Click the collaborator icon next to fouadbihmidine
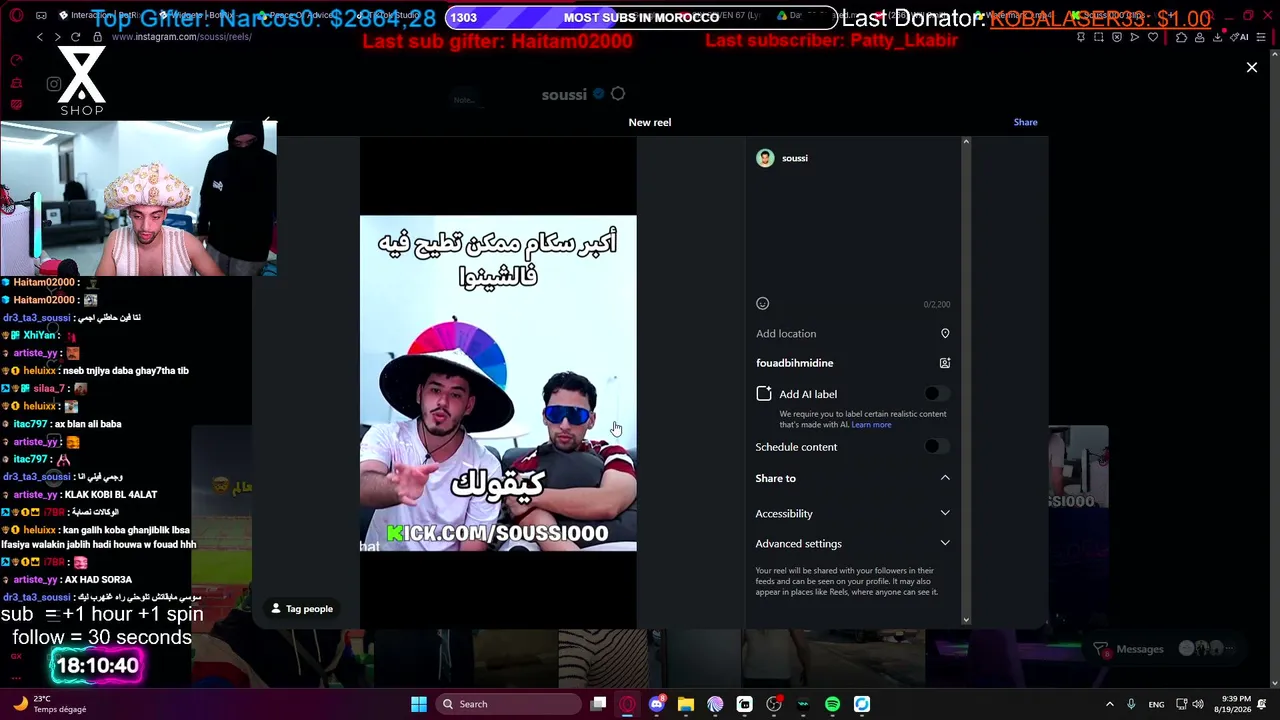 945,363
